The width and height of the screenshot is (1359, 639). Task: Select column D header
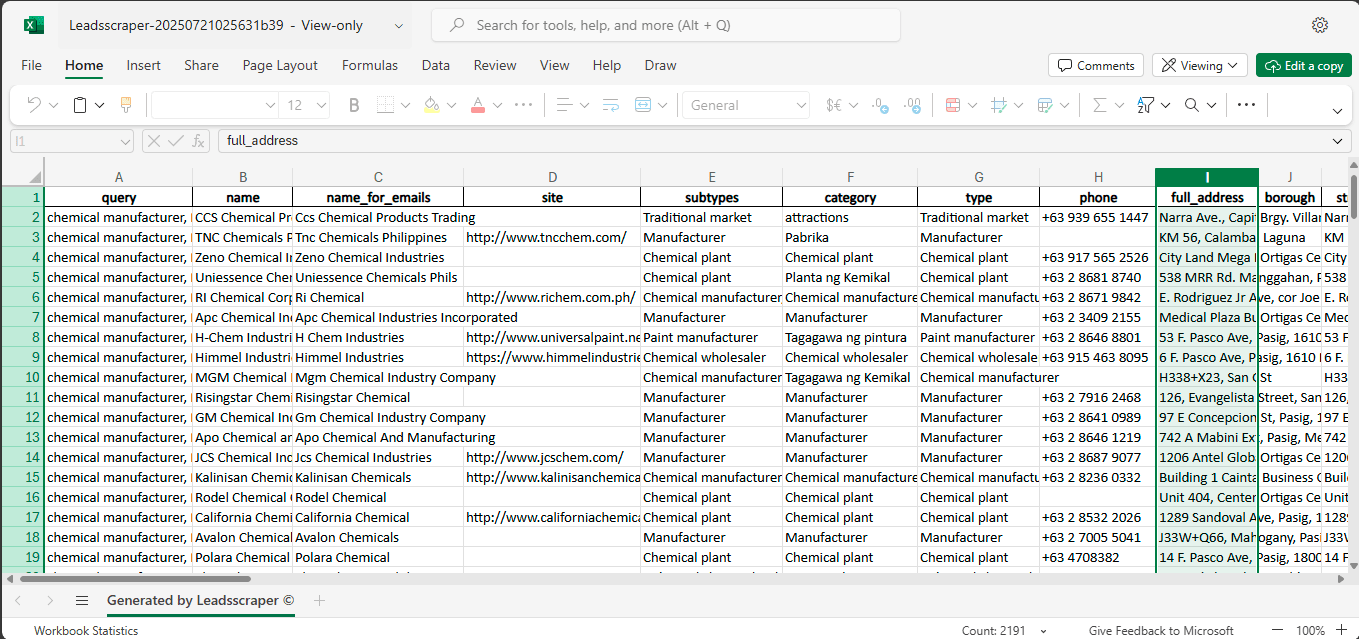coord(552,177)
